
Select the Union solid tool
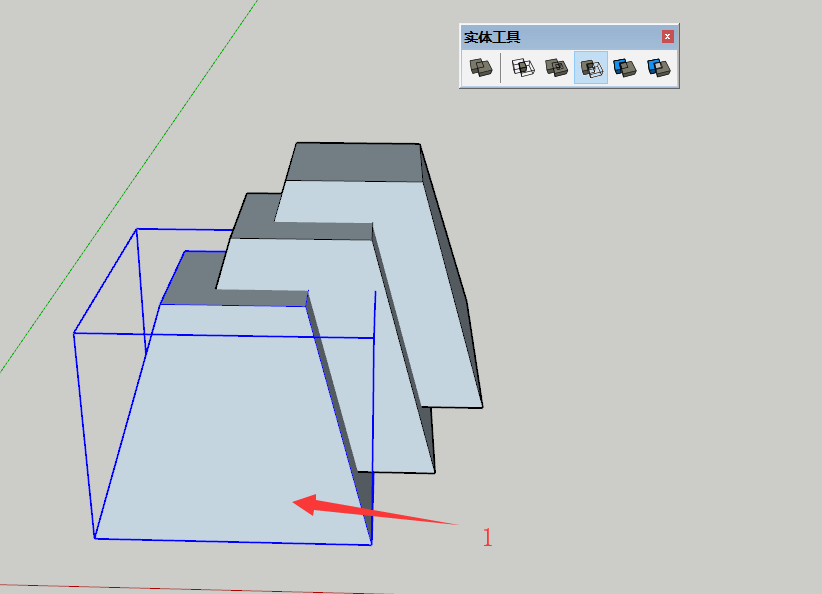pos(556,68)
